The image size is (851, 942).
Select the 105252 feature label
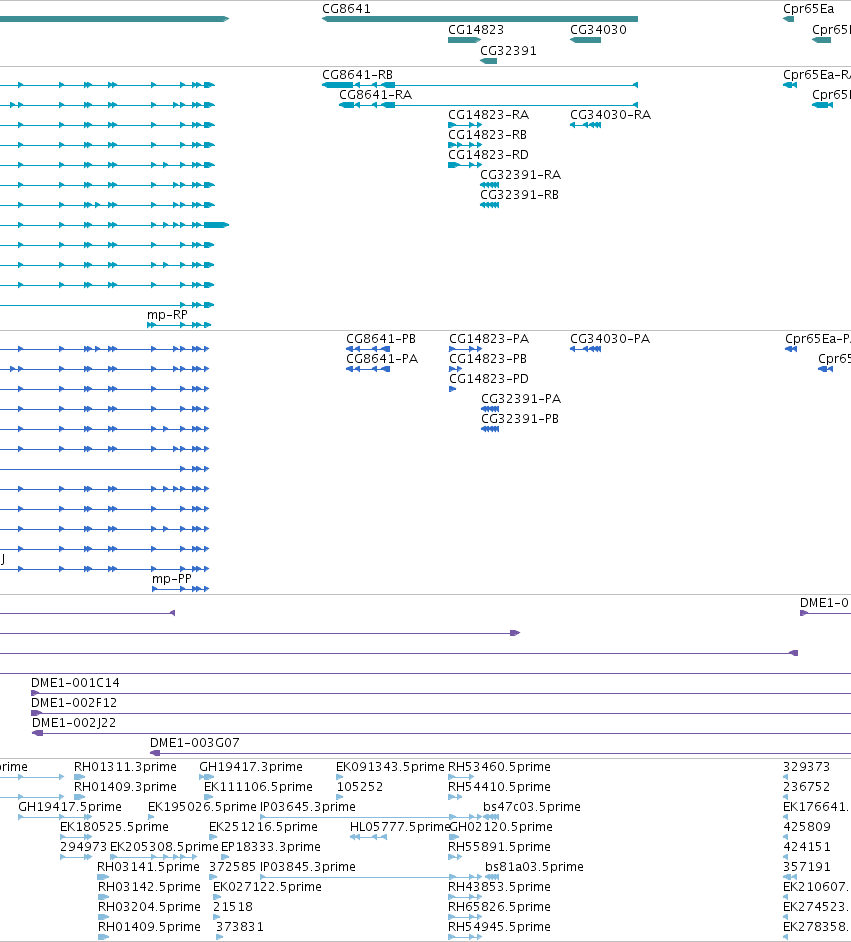360,787
